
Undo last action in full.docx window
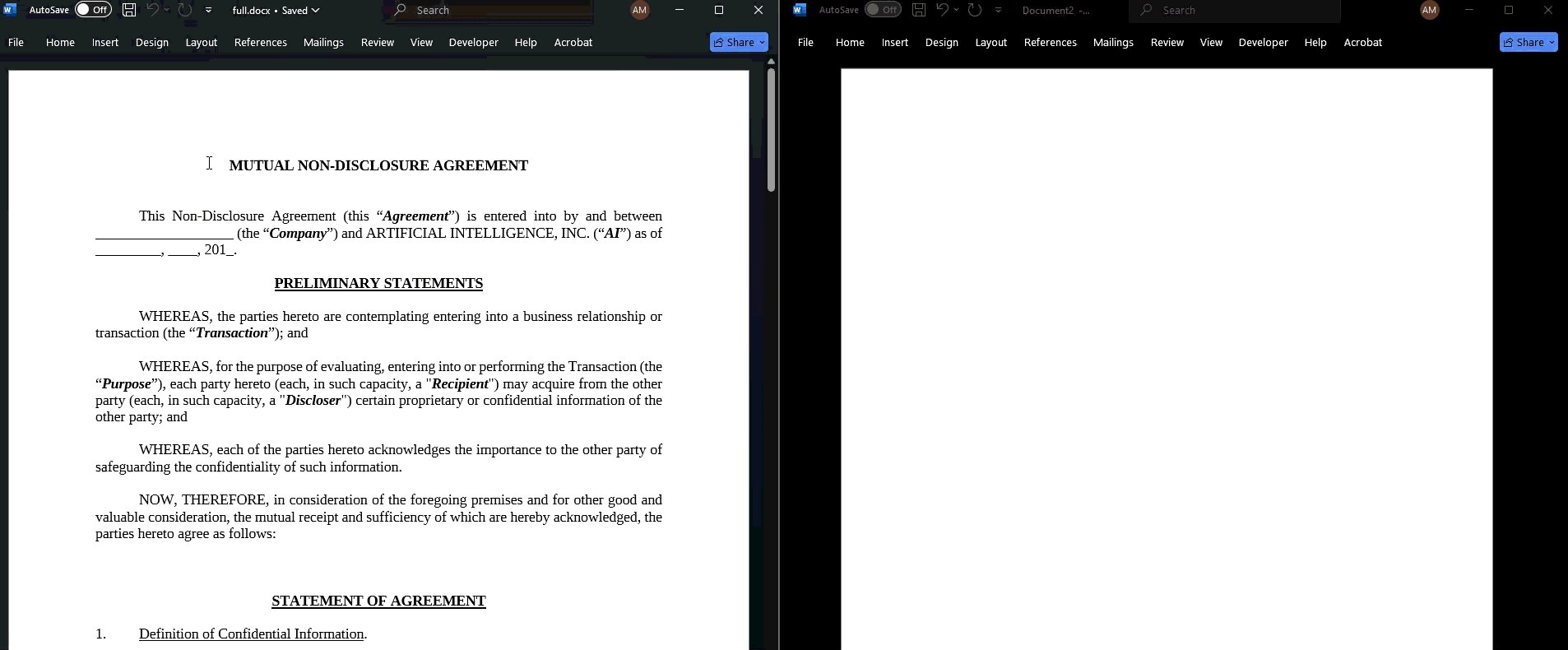(153, 10)
